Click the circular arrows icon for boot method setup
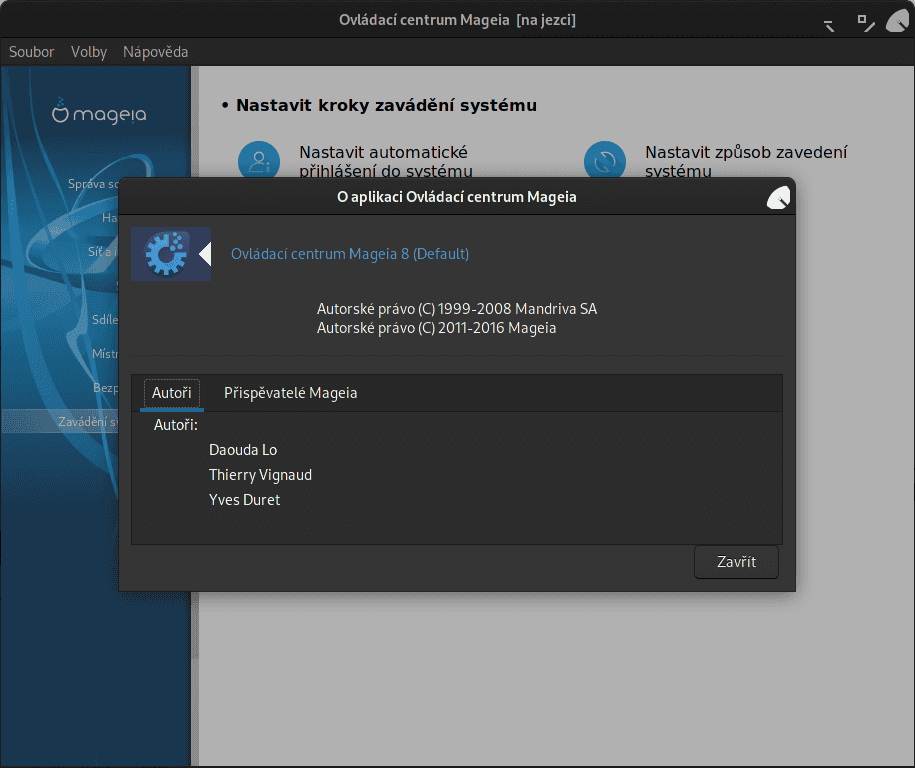Viewport: 915px width, 768px height. (605, 160)
